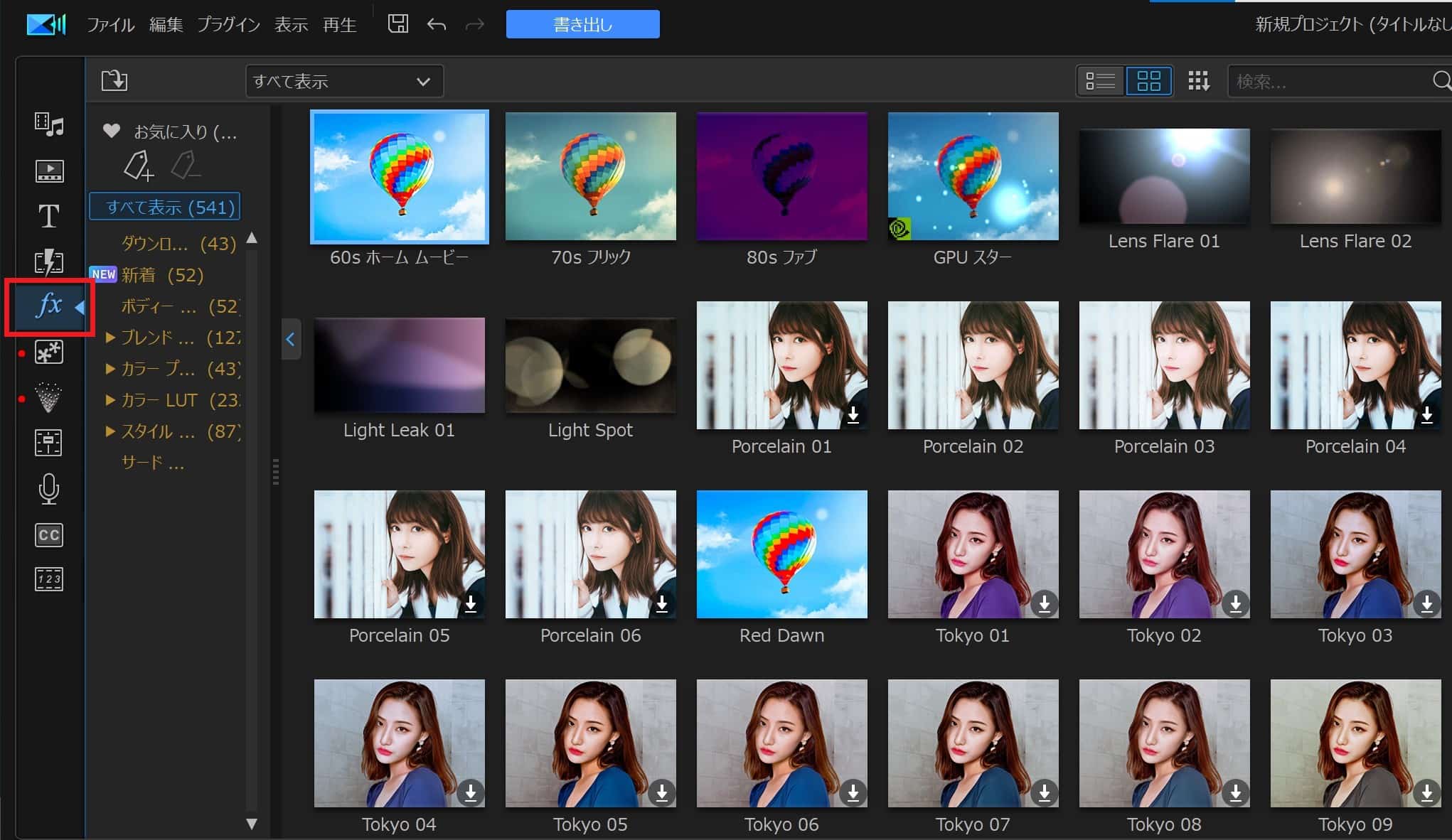Open the Title Room T icon
1452x840 pixels.
click(x=48, y=216)
